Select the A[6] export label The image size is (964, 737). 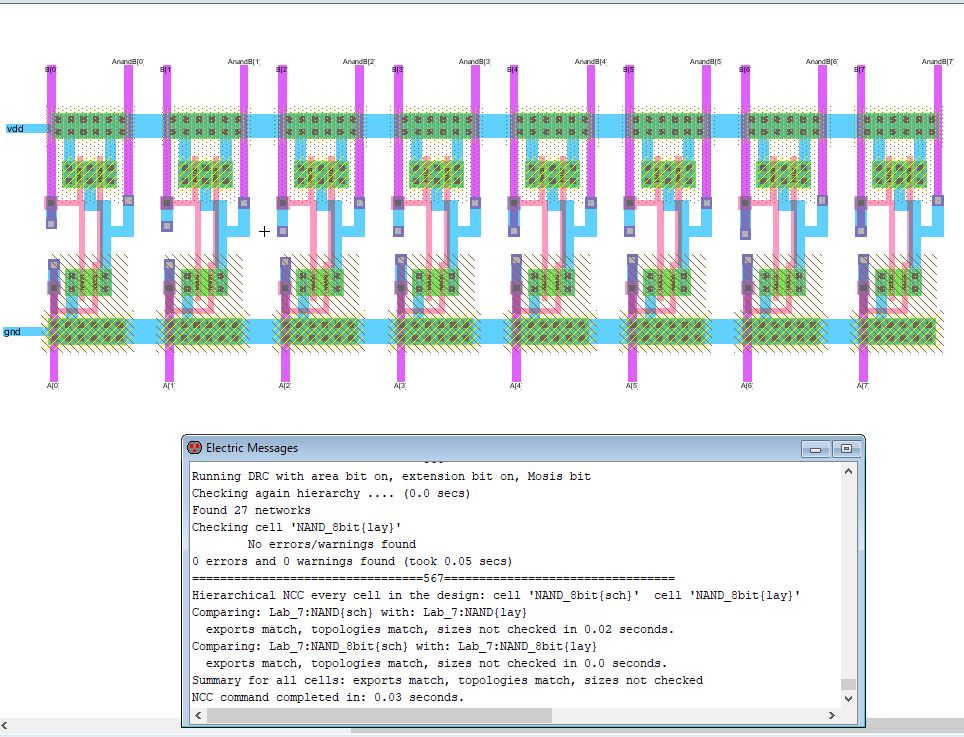point(746,386)
